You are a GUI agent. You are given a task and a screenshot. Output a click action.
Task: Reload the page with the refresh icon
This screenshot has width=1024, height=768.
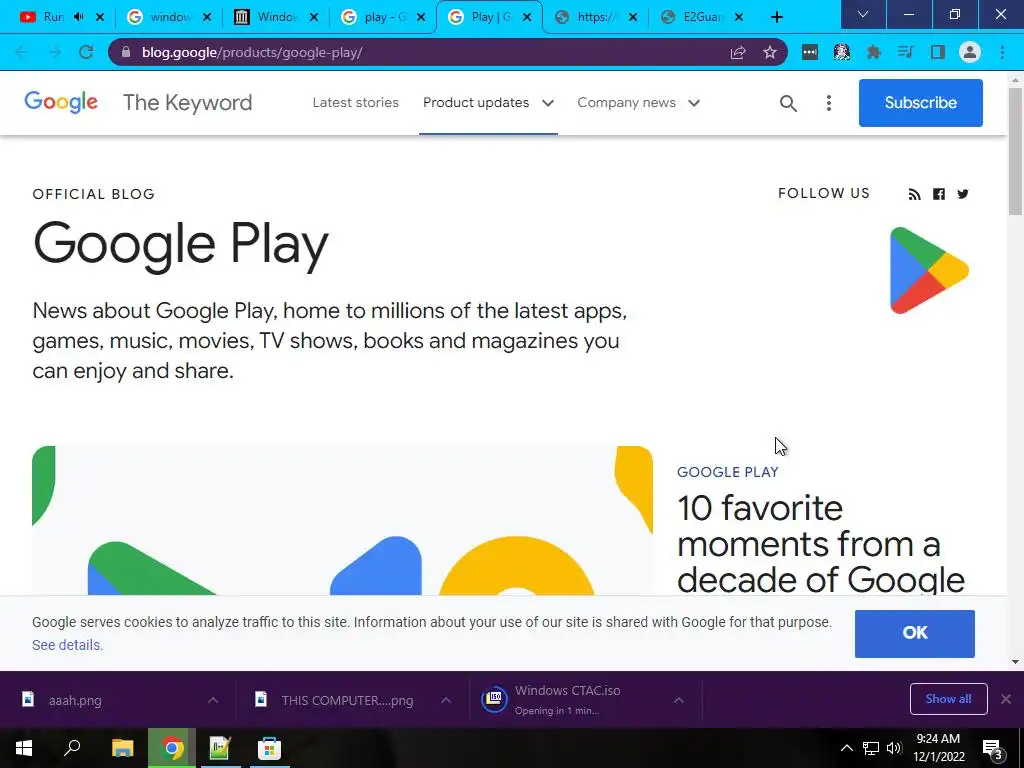tap(86, 52)
